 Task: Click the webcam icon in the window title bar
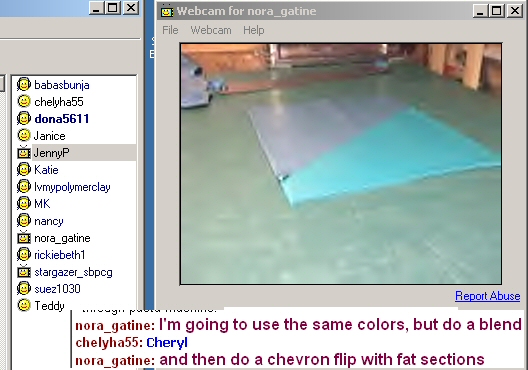[x=167, y=11]
